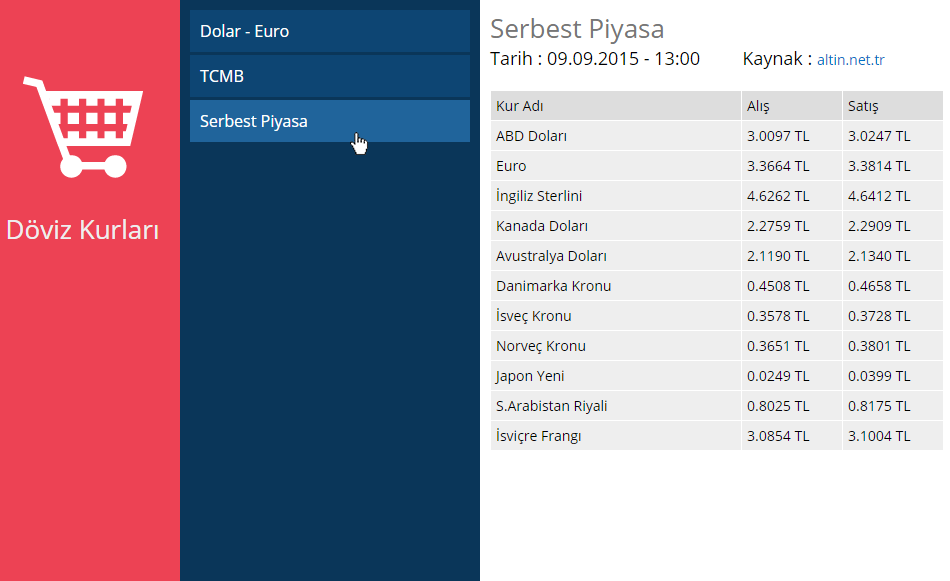Select the ABD Doları row
Image resolution: width=950 pixels, height=581 pixels.
[x=717, y=136]
